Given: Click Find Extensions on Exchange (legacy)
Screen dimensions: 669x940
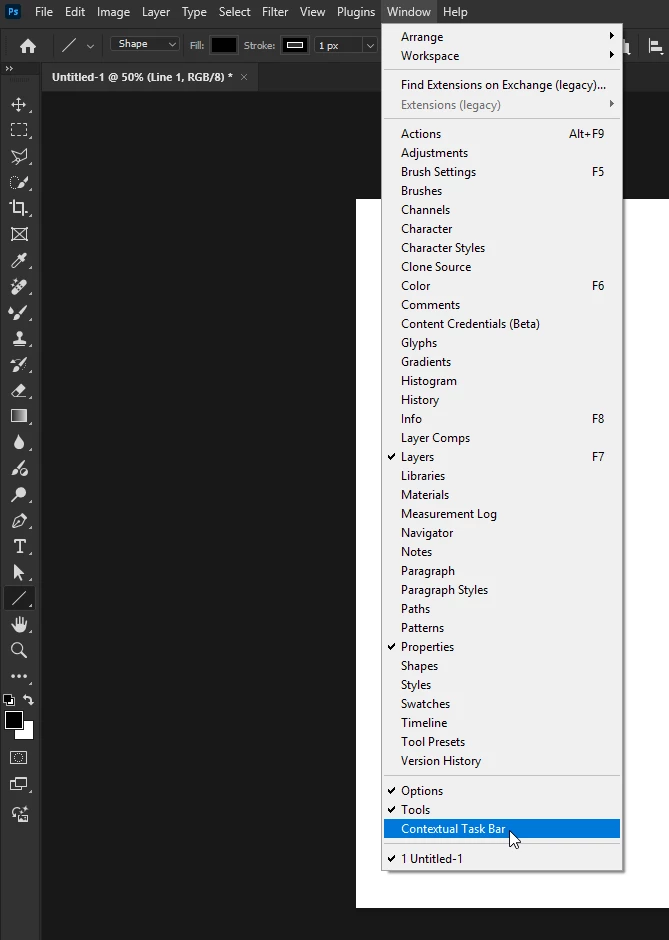Looking at the screenshot, I should point(502,85).
